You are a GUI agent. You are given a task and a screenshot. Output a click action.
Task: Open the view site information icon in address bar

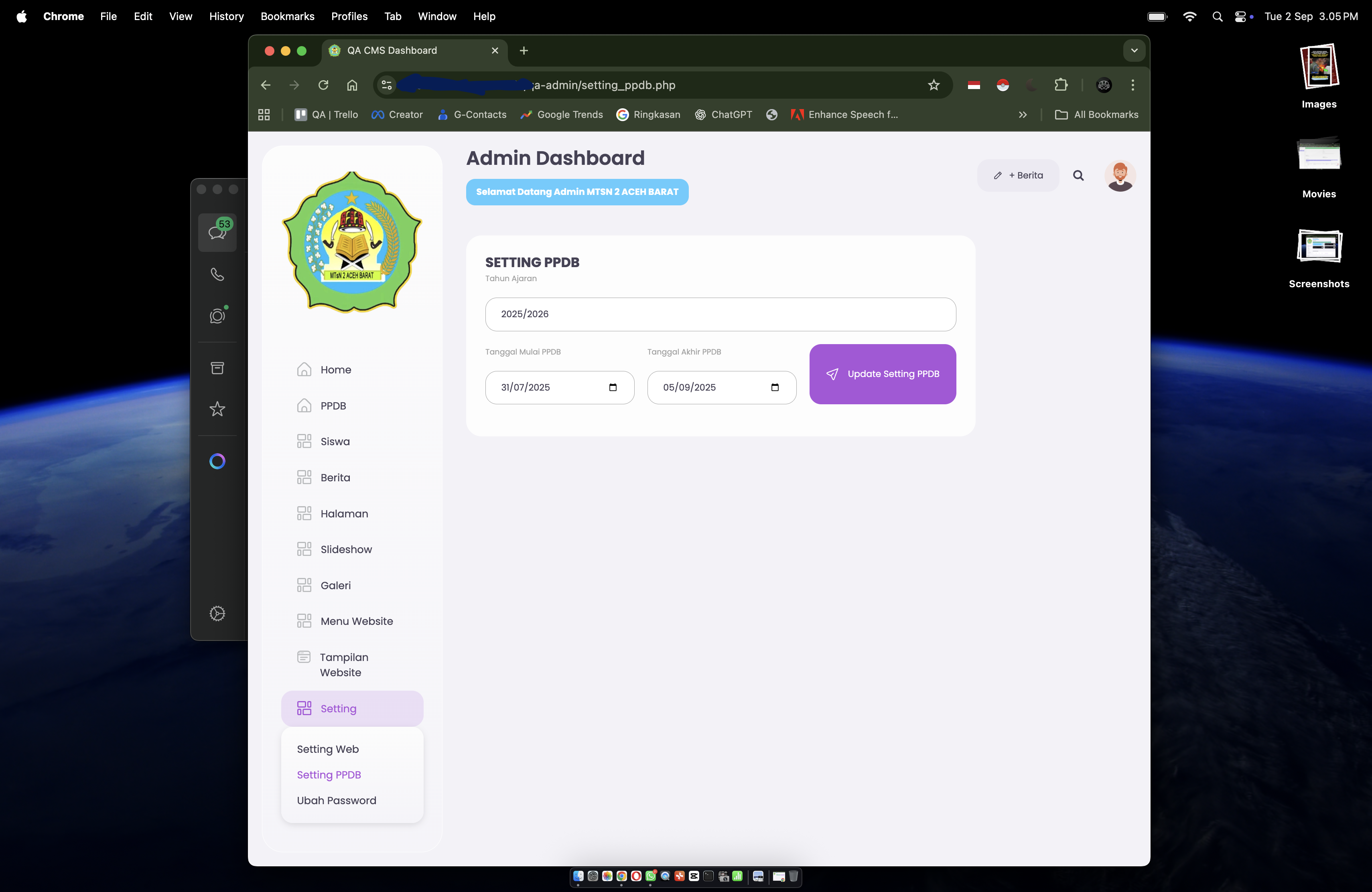point(387,85)
